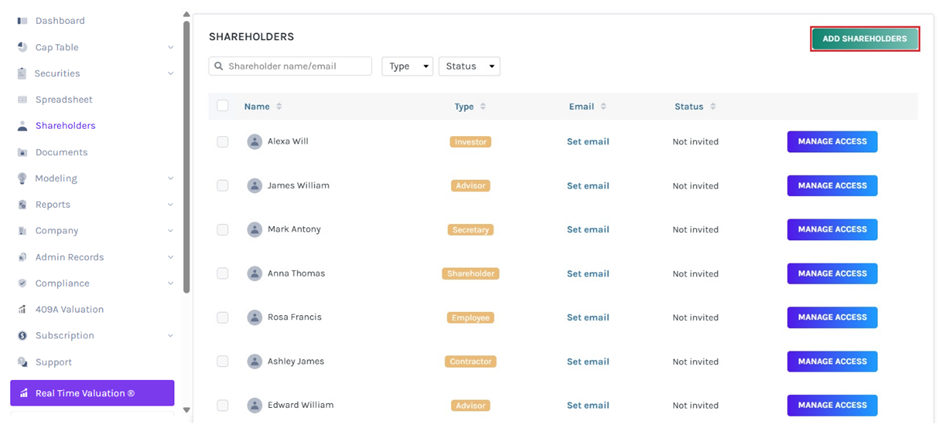Click the Dashboard icon in sidebar
The width and height of the screenshot is (939, 431).
pos(22,21)
